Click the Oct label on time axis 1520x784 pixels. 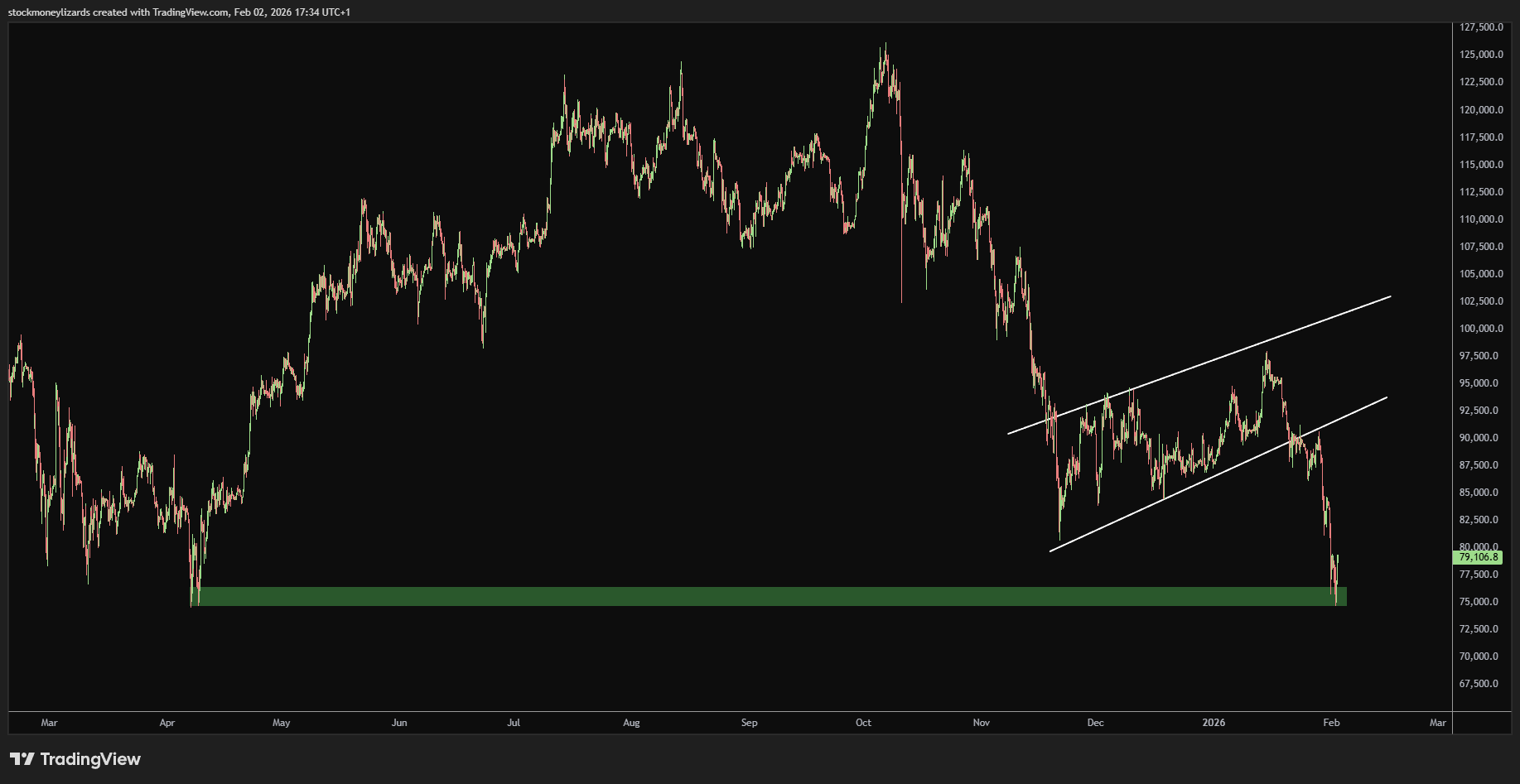pyautogui.click(x=863, y=723)
